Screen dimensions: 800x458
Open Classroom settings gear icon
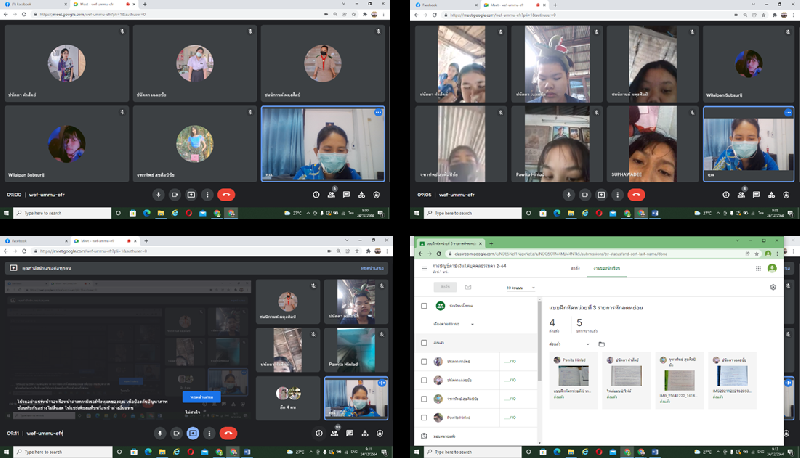point(773,287)
